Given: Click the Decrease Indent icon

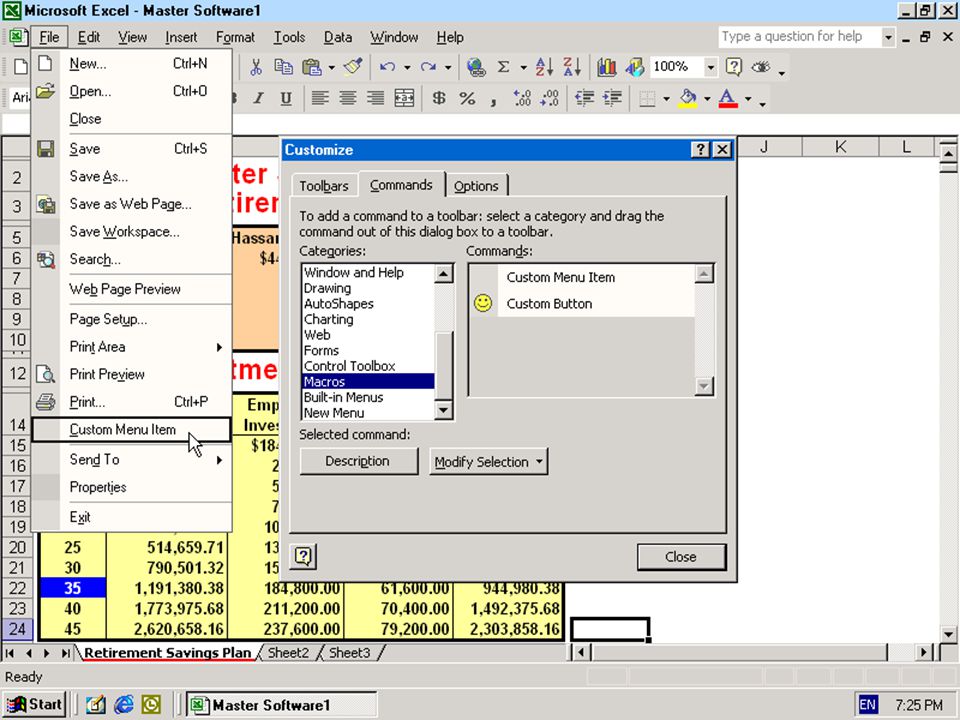Looking at the screenshot, I should (x=585, y=98).
